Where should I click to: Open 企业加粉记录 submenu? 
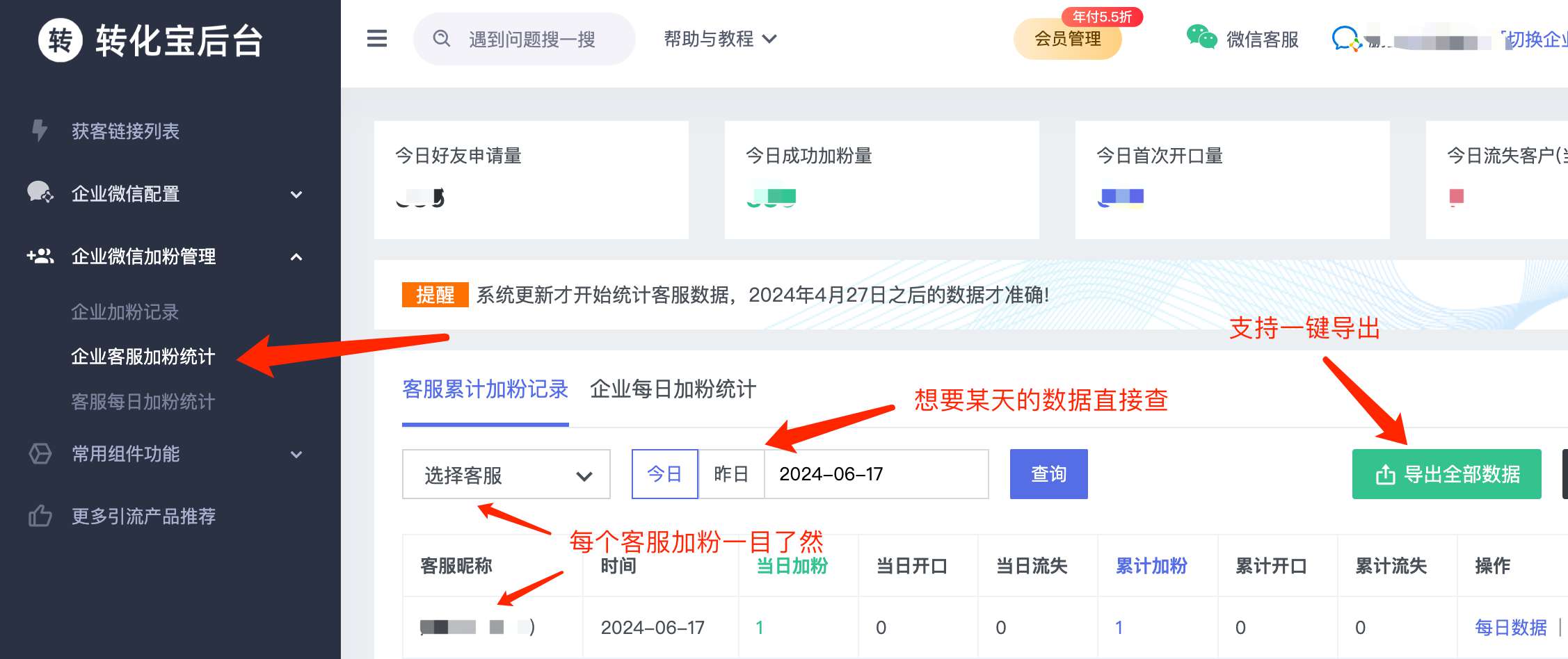point(125,312)
